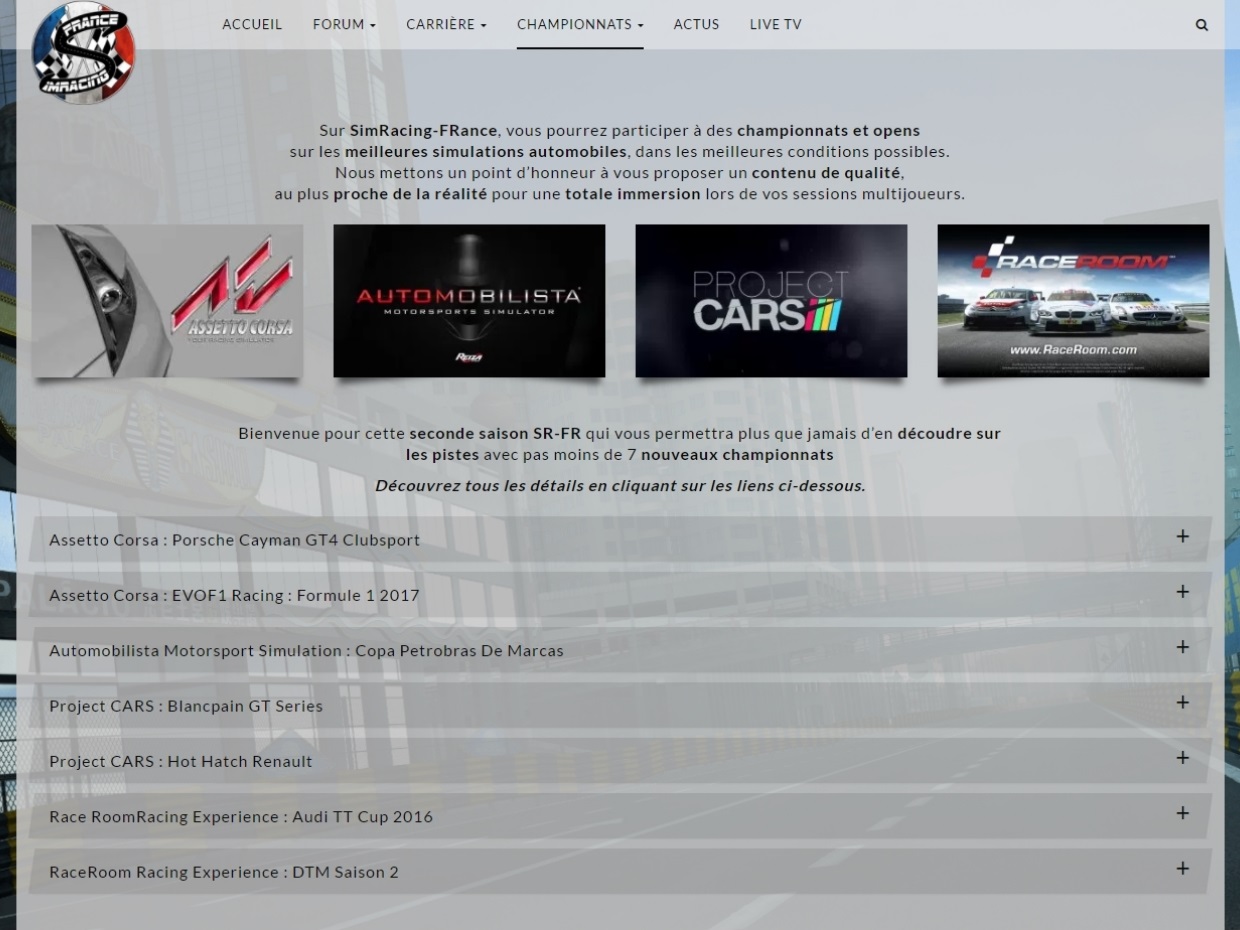Click the SimRacing France logo

[83, 52]
